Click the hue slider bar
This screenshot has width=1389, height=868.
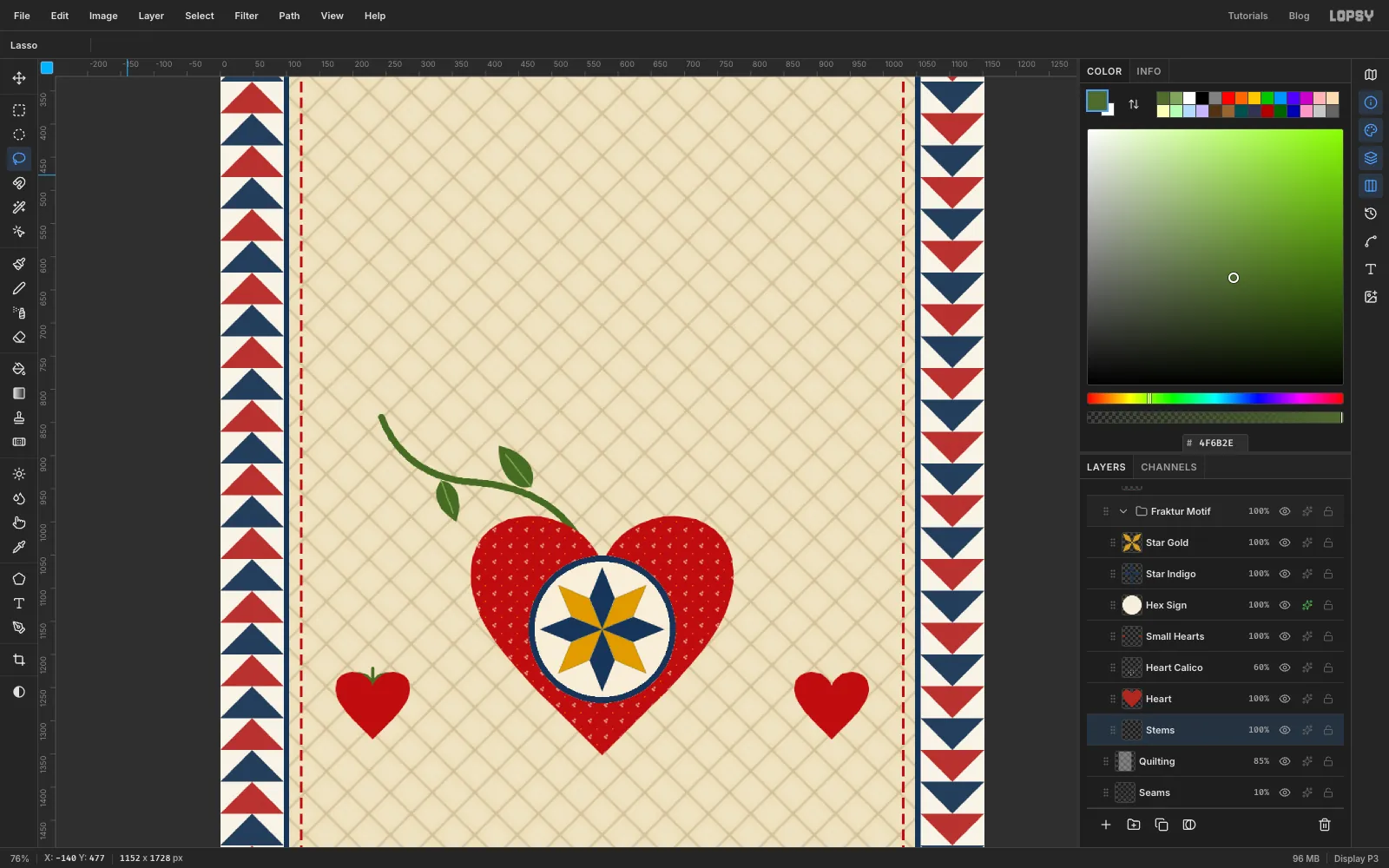pos(1215,398)
